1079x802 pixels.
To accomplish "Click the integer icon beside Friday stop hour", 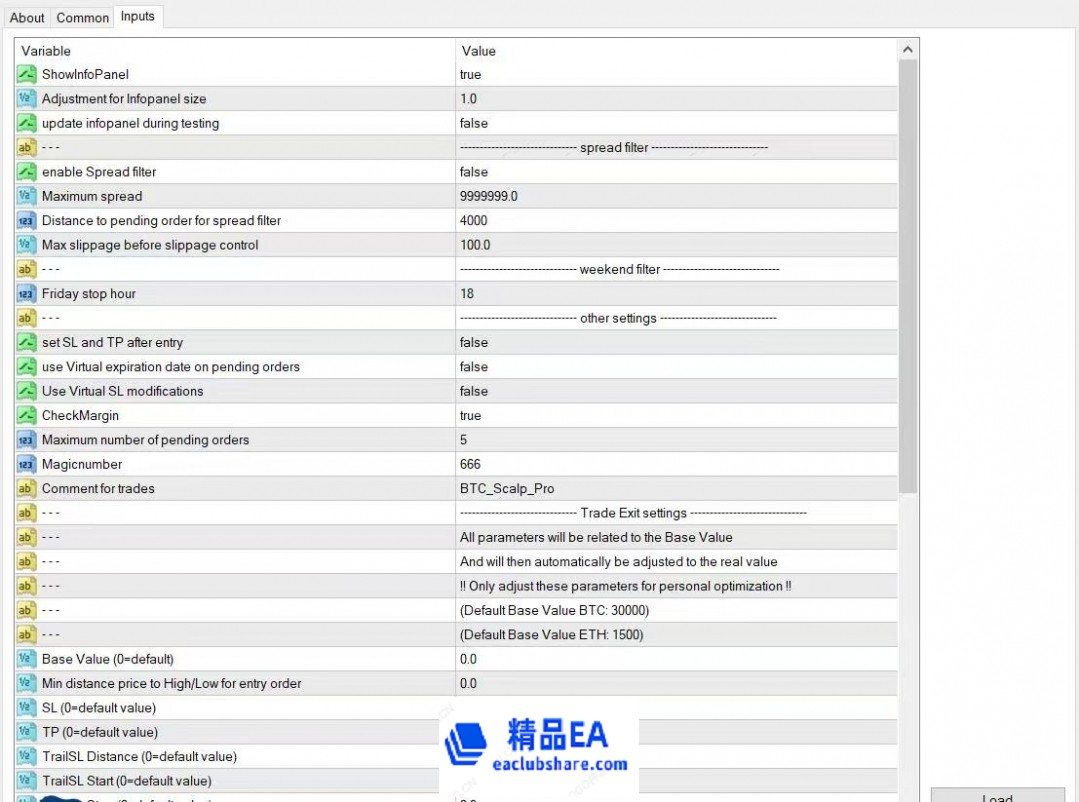I will [26, 294].
